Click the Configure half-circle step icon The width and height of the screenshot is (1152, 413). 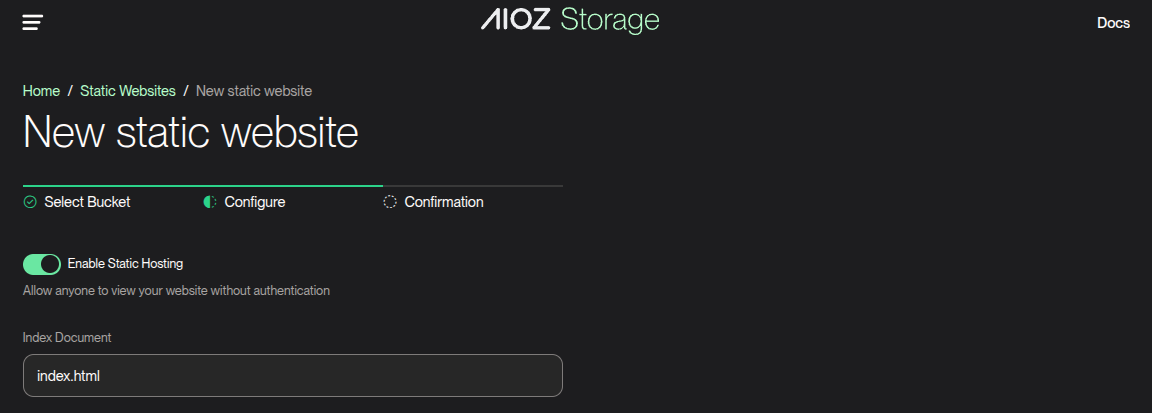[x=210, y=202]
